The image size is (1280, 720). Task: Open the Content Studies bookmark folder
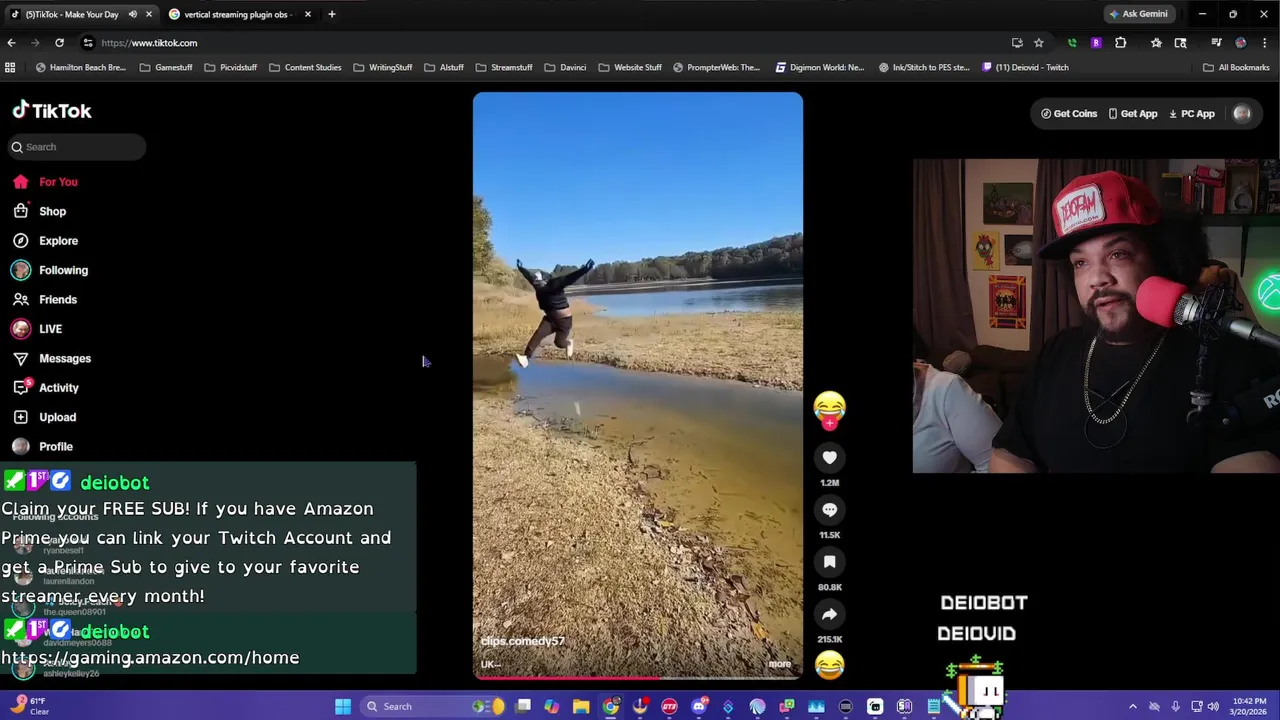click(306, 67)
